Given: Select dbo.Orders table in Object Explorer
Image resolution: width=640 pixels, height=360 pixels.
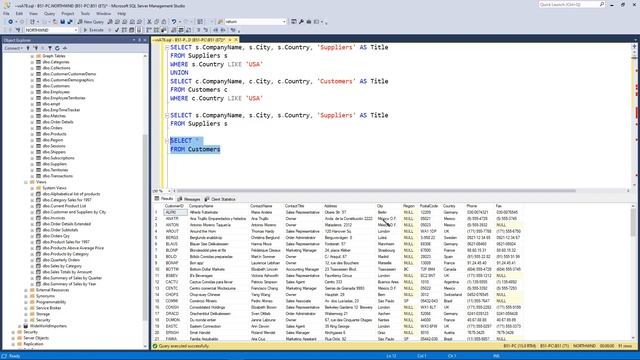Looking at the screenshot, I should click(52, 128).
